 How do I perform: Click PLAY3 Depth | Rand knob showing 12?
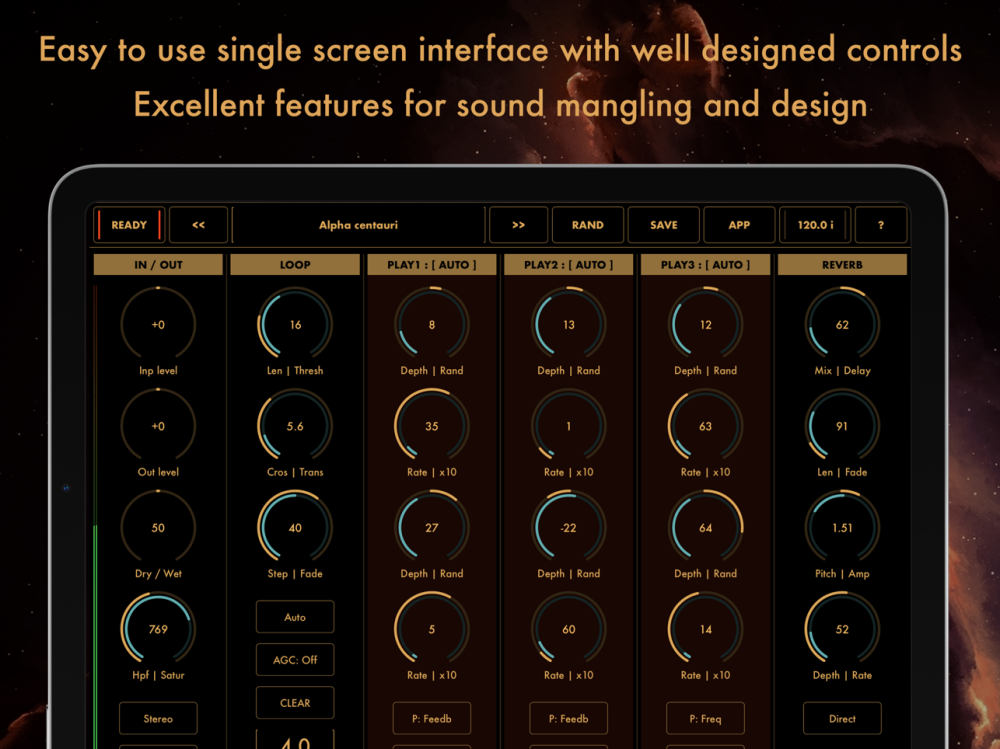coord(705,325)
